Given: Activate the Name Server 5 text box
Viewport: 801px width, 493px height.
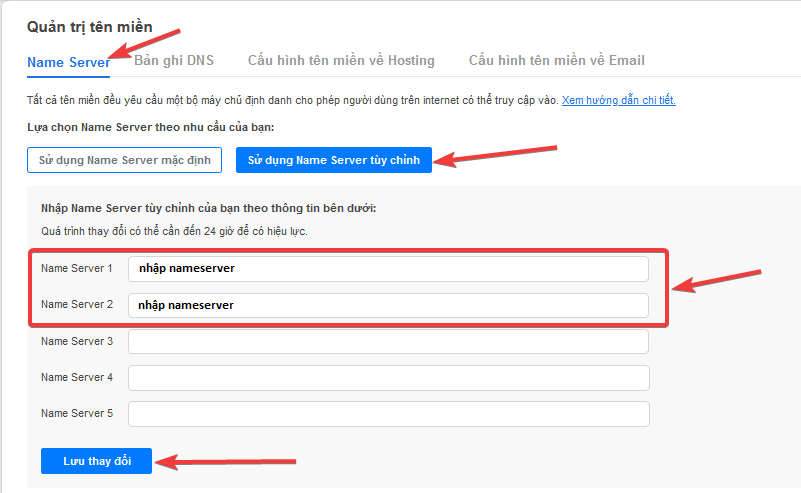Looking at the screenshot, I should click(x=388, y=414).
